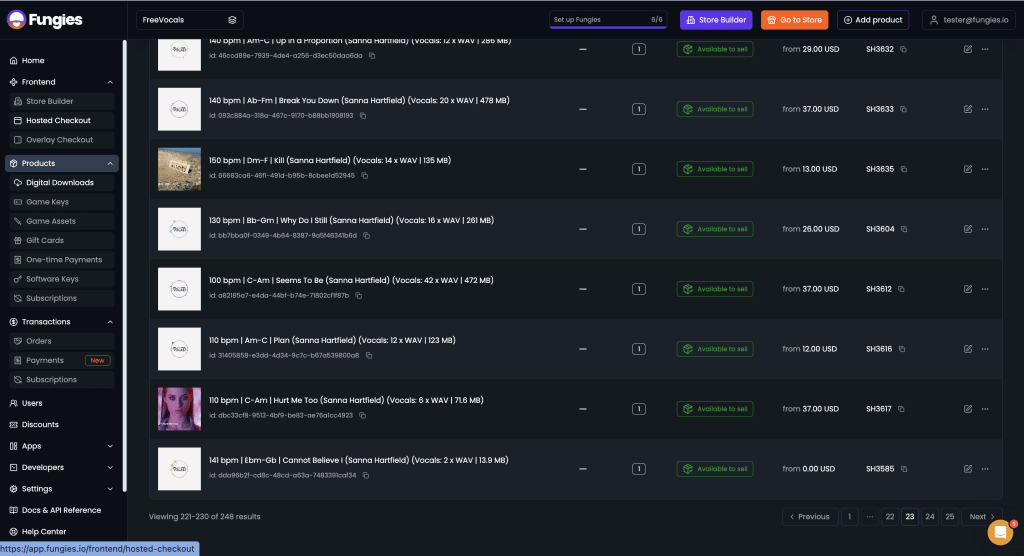Copy SKU SH3612

(901, 289)
